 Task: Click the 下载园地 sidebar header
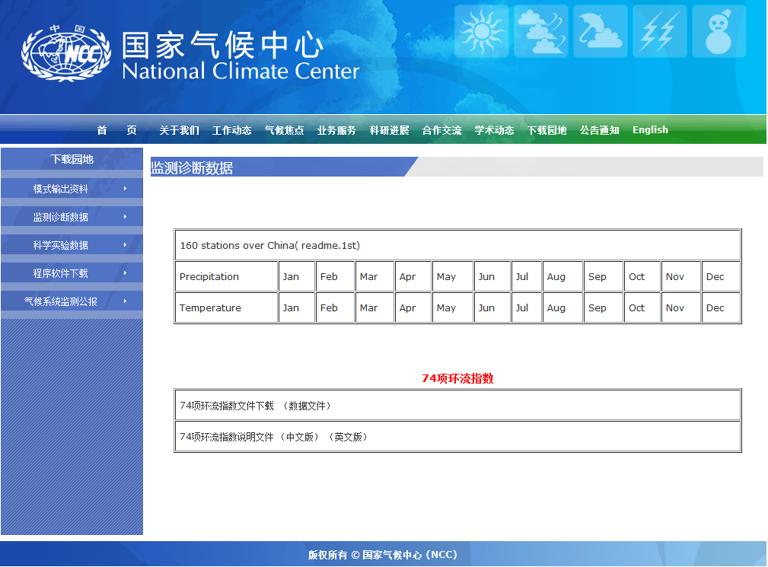[72, 159]
